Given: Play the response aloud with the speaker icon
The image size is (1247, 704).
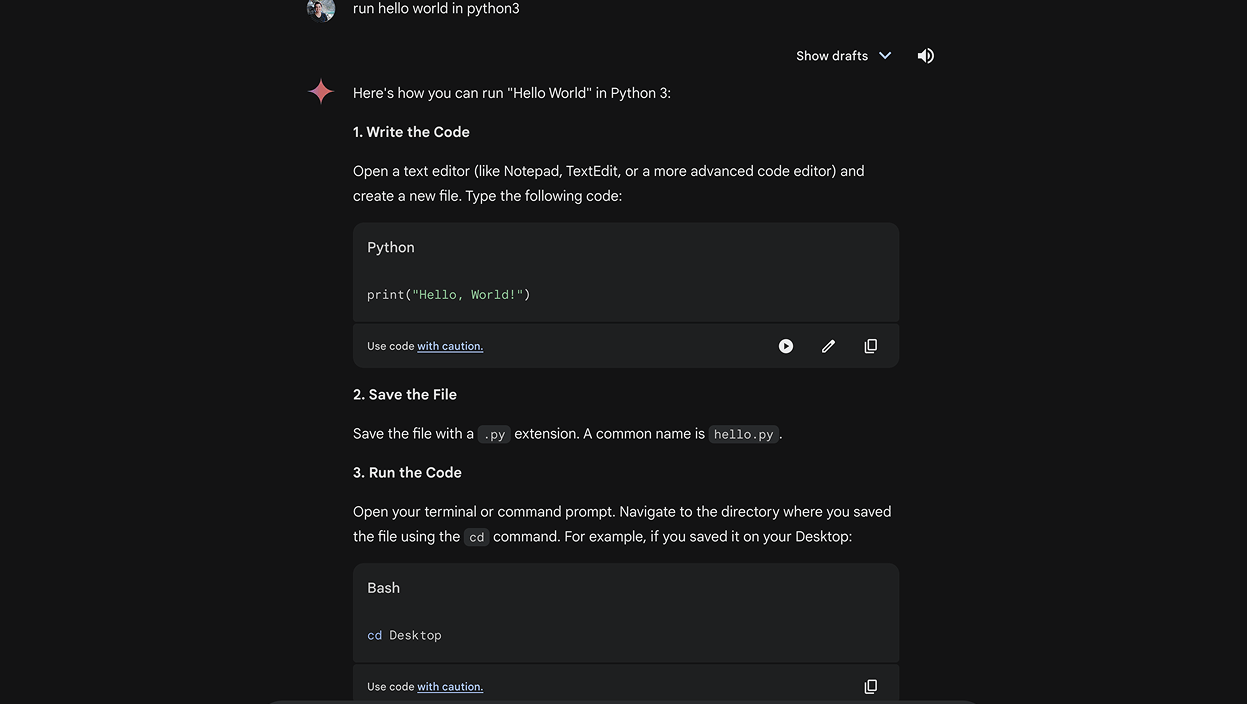Looking at the screenshot, I should (x=925, y=56).
